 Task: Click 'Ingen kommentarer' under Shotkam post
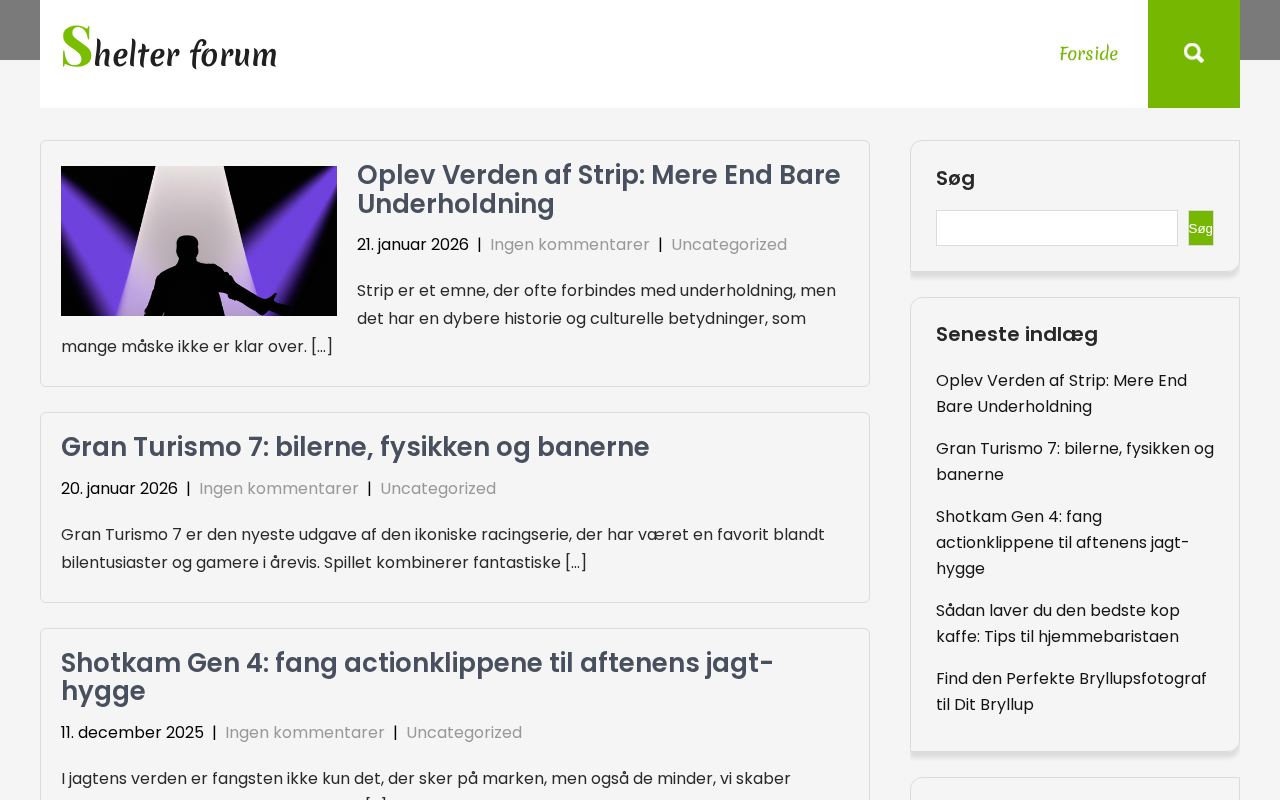click(304, 733)
